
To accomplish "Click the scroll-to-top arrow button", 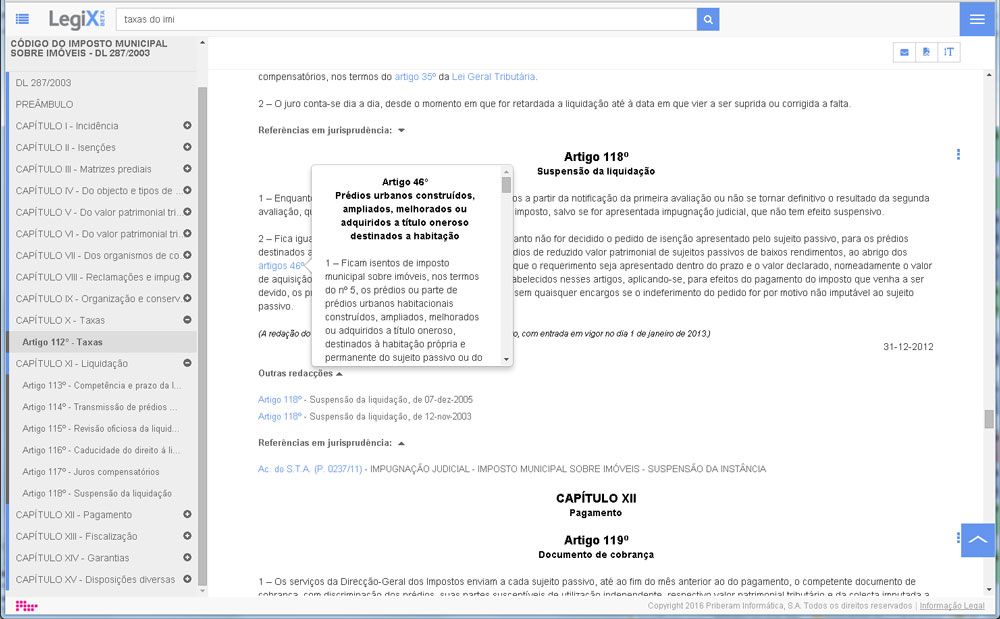I will tap(977, 540).
